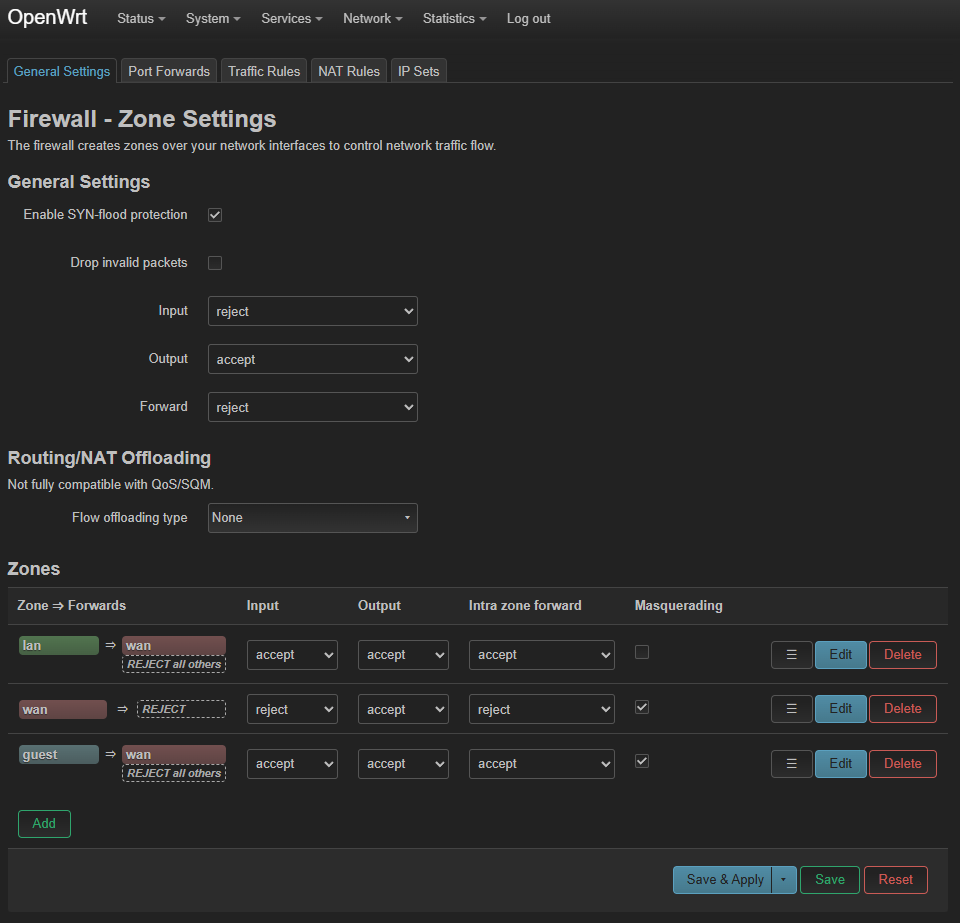Screen dimensions: 960x923
Task: Open the Statistics menu
Action: 454,18
